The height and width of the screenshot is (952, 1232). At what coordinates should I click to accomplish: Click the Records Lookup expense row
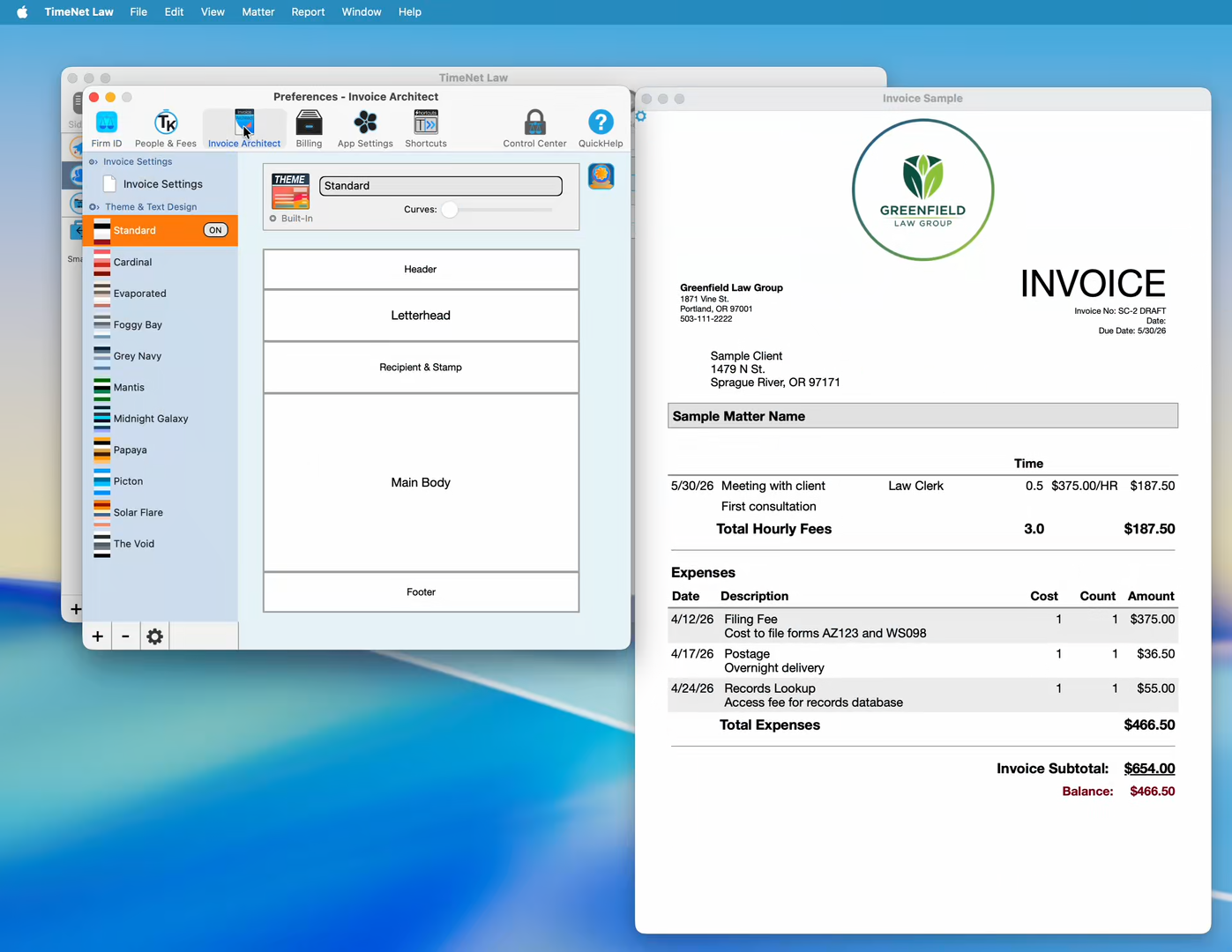[922, 695]
